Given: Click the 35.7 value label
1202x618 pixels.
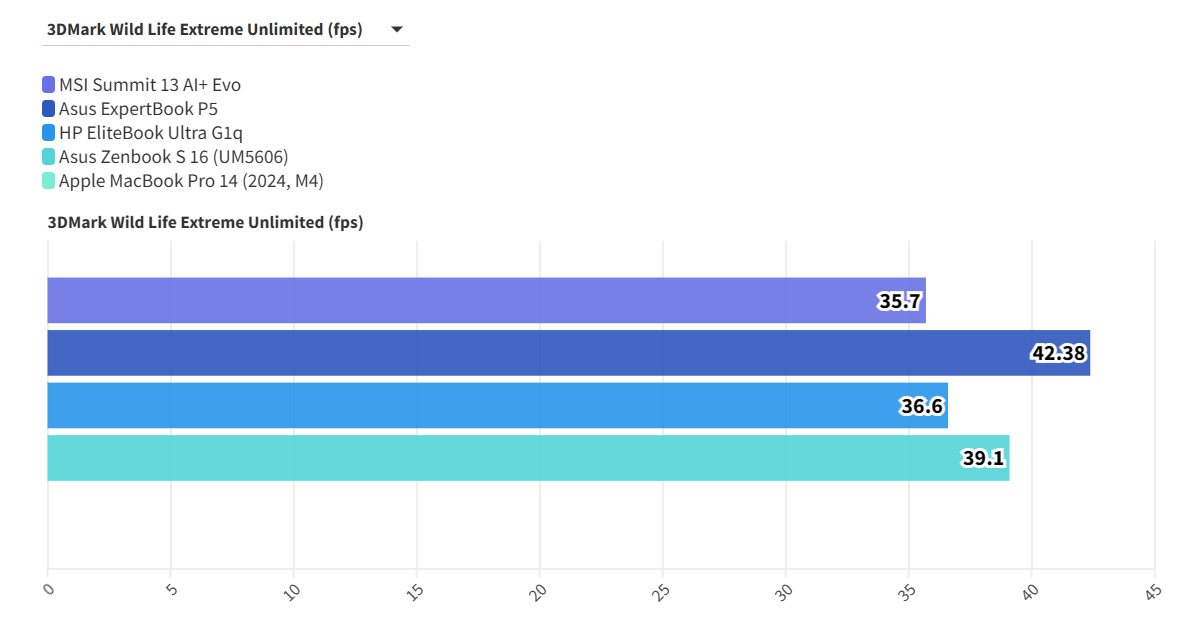Looking at the screenshot, I should tap(899, 301).
